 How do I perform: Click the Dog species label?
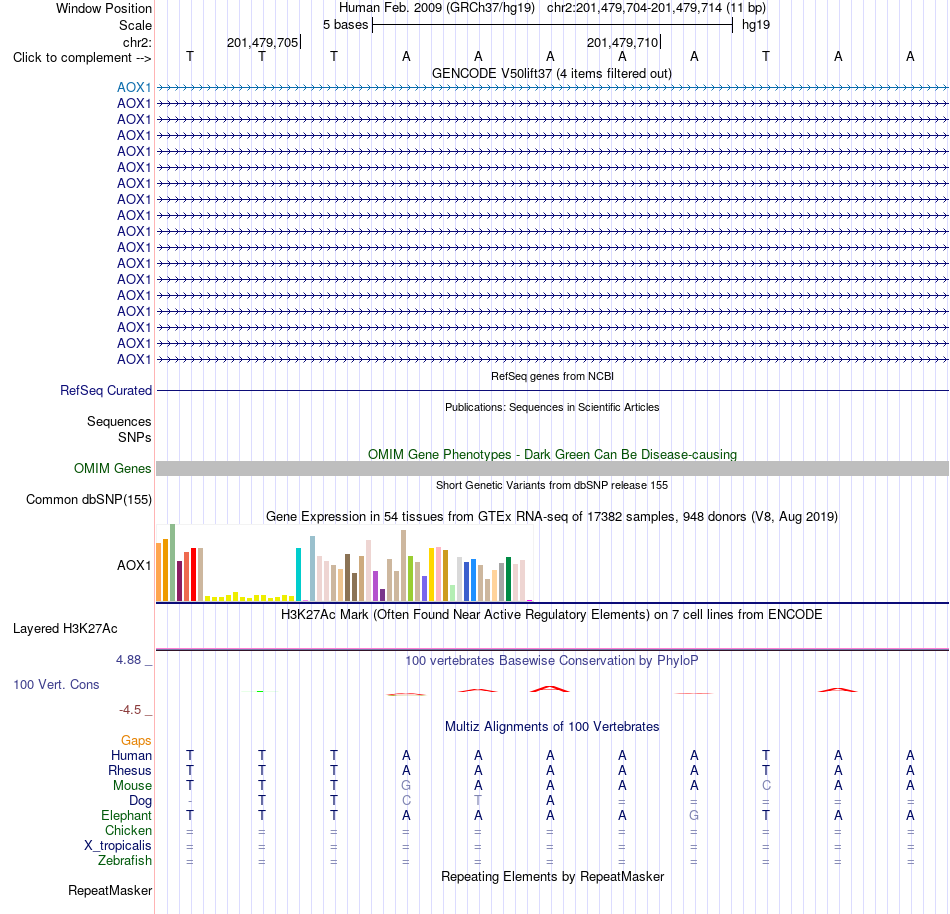point(141,801)
